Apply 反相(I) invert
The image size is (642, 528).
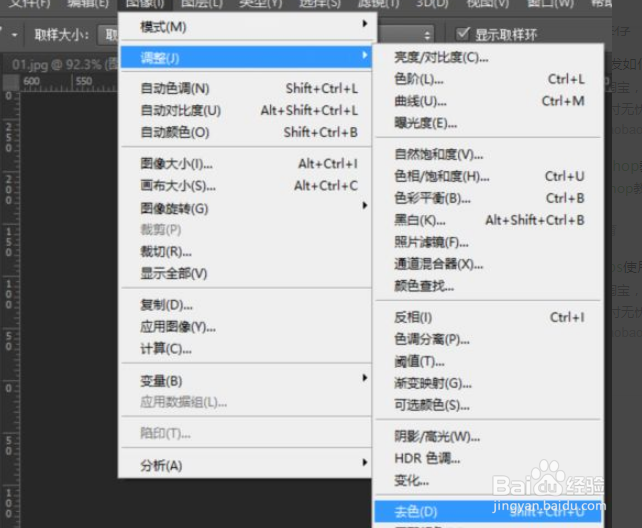(x=489, y=317)
